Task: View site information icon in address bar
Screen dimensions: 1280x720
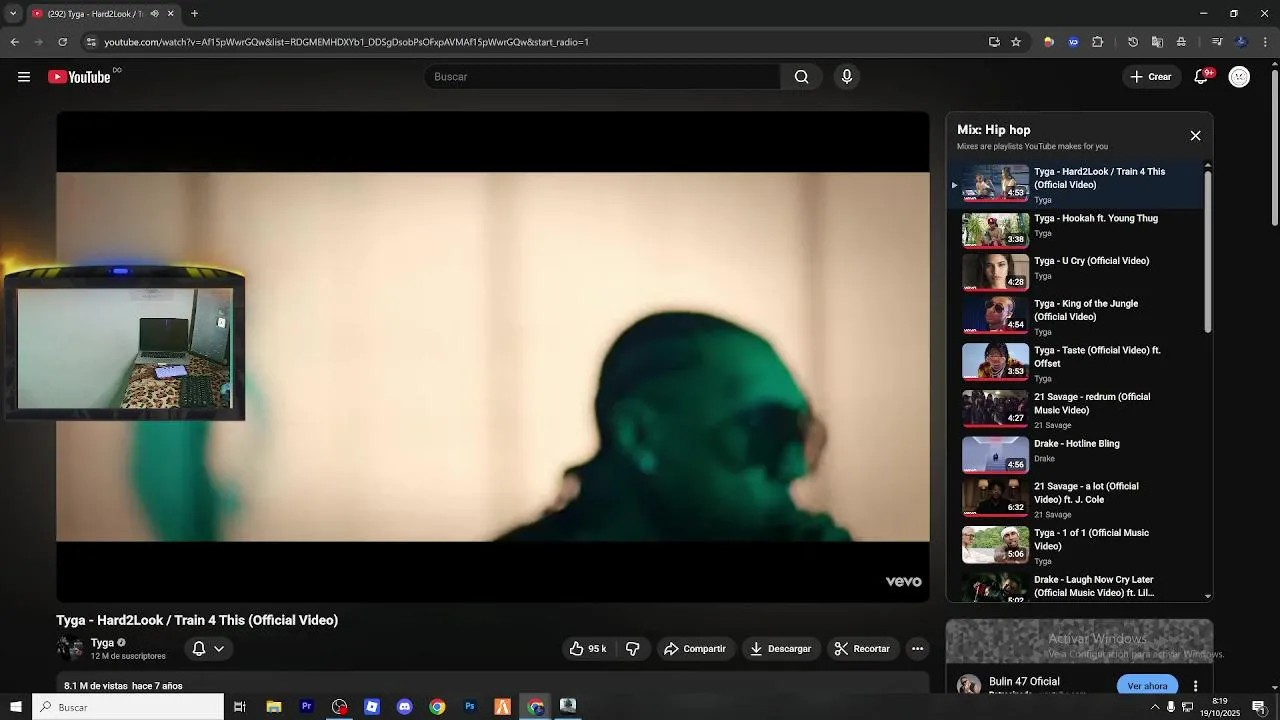Action: 91,42
